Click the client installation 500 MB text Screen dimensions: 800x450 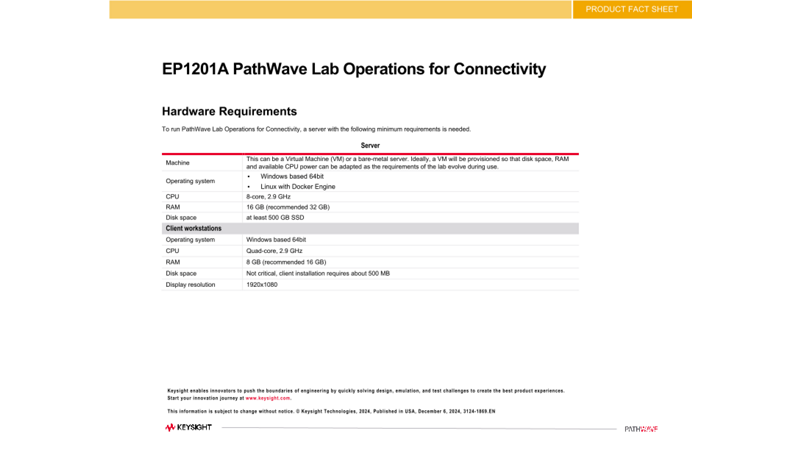coord(318,273)
